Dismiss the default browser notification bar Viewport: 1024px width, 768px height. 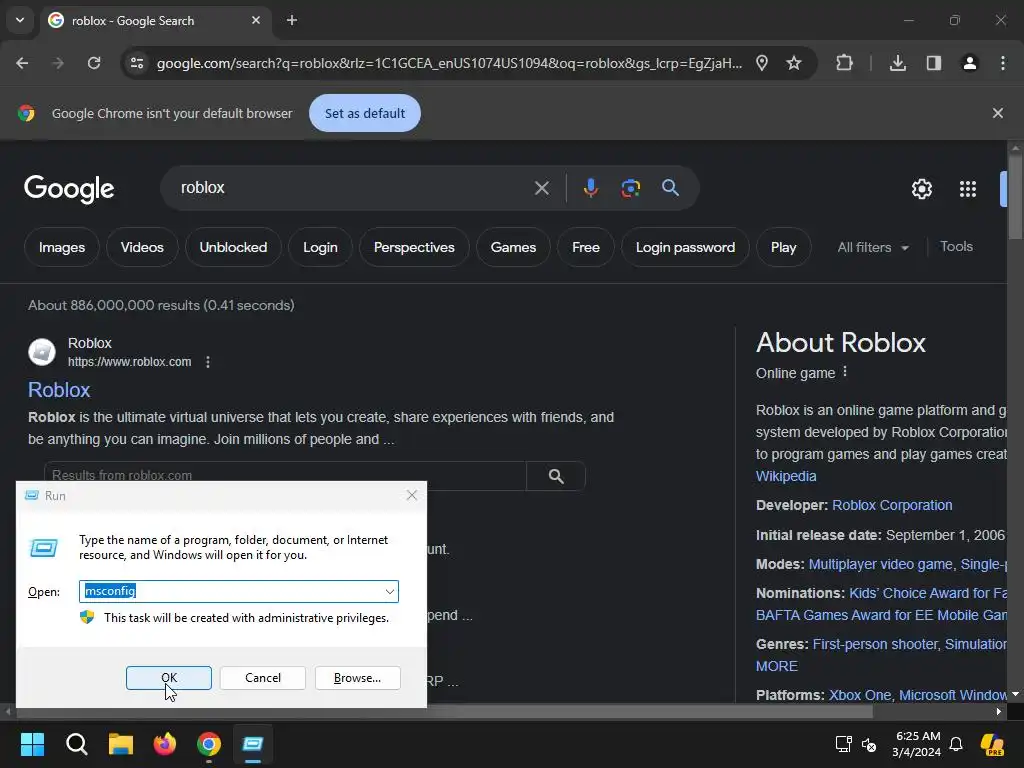tap(998, 113)
